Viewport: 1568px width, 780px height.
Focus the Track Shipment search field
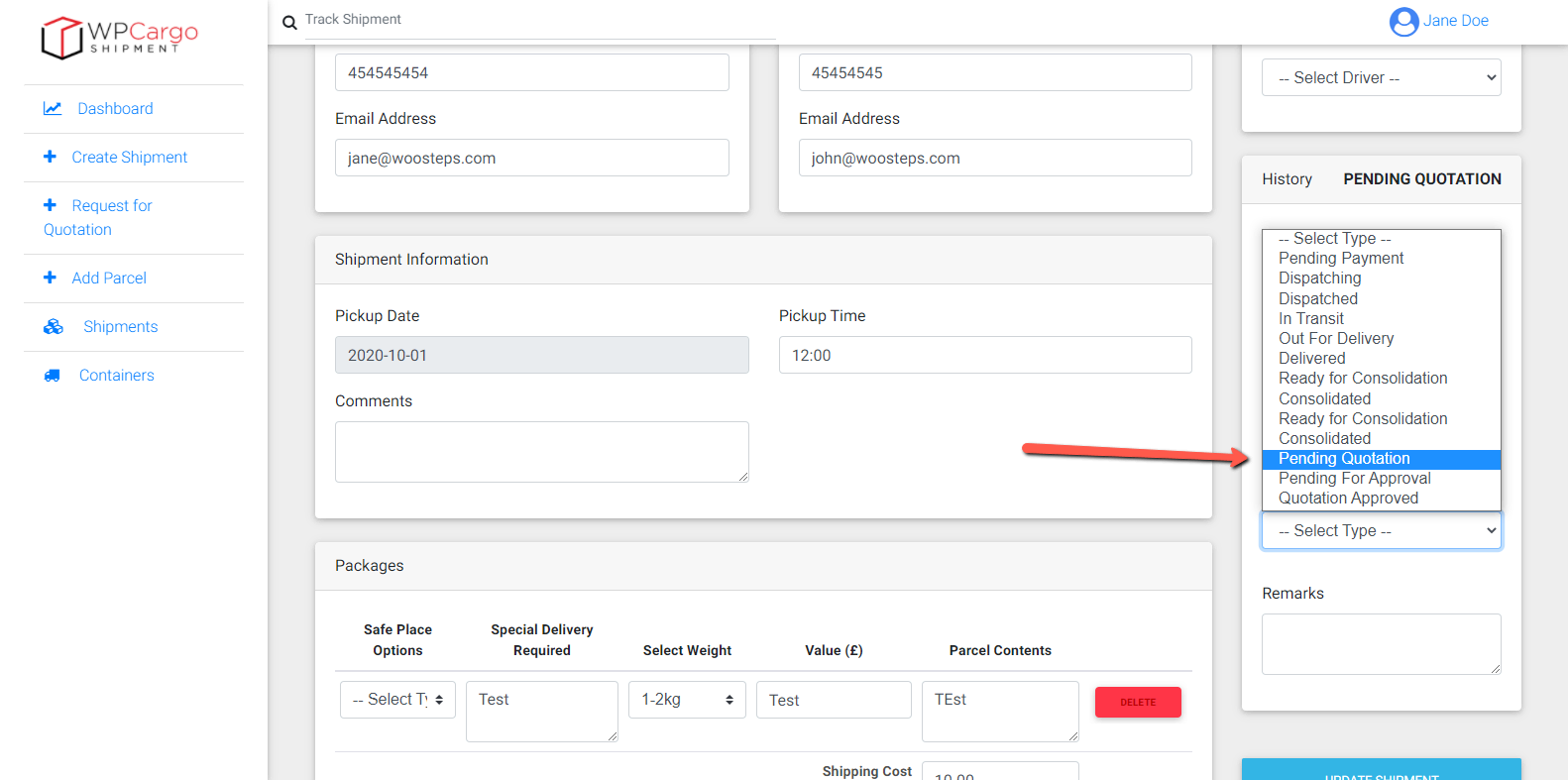540,20
